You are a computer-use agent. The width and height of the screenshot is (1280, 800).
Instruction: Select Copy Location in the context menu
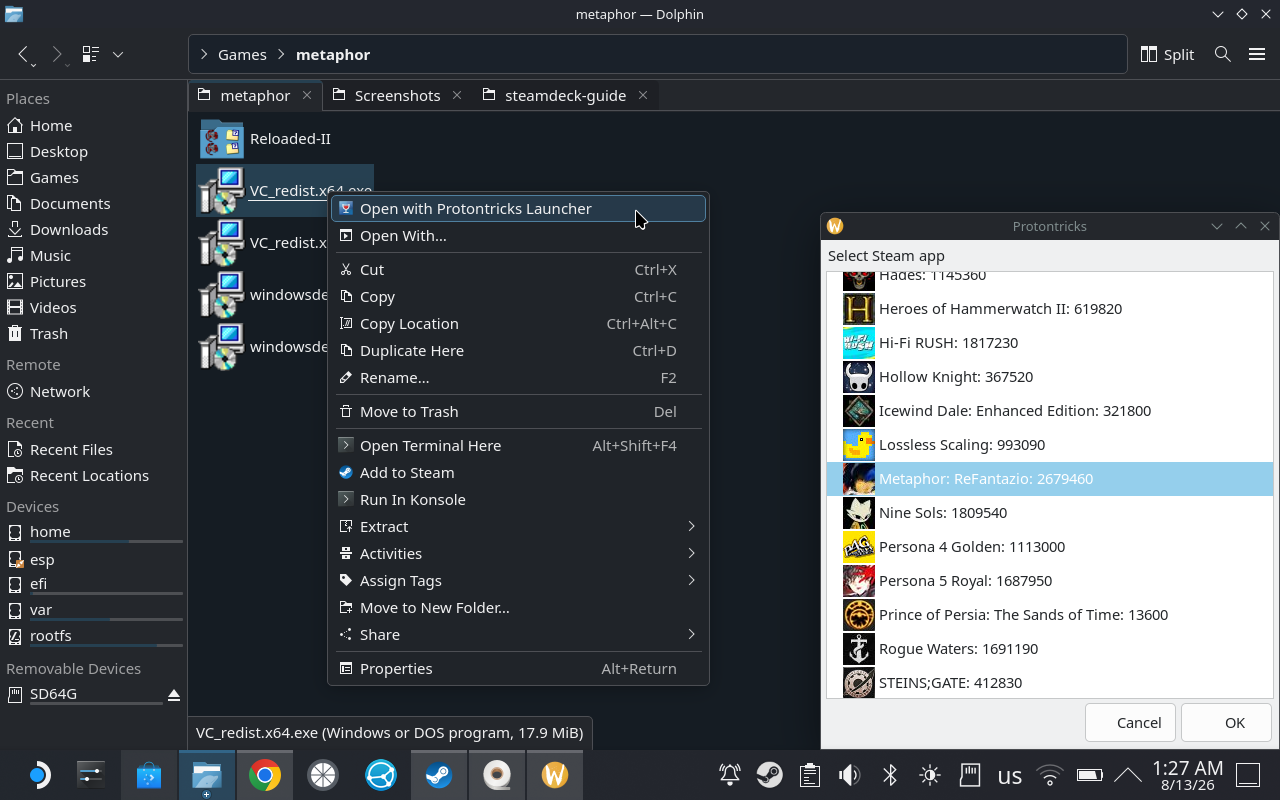point(519,323)
